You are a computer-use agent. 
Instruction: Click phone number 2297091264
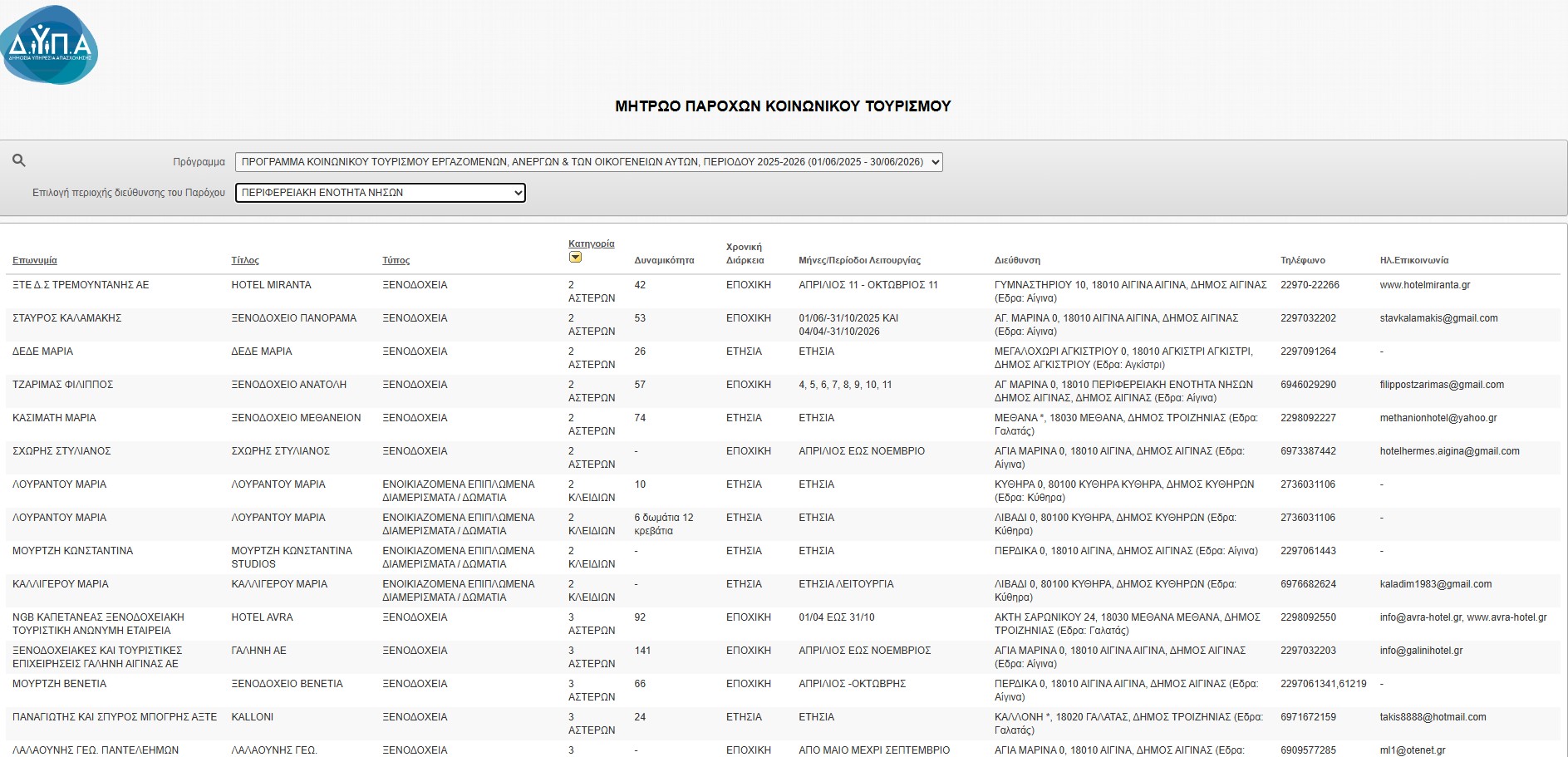pos(1308,351)
